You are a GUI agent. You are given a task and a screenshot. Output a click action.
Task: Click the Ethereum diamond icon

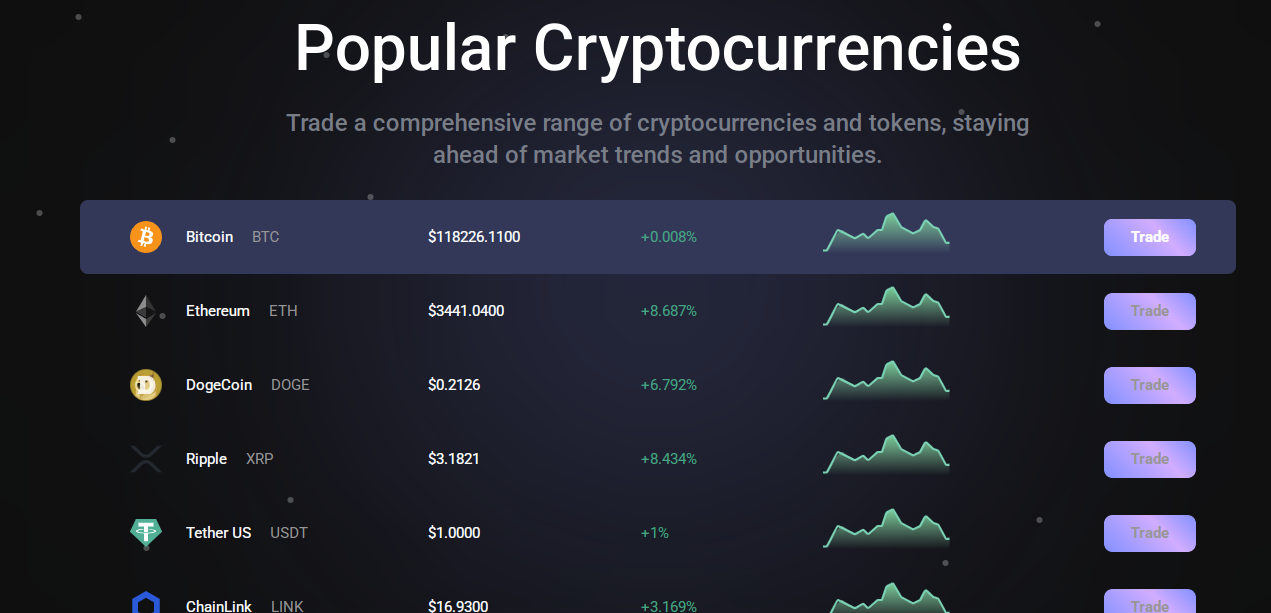coord(146,311)
